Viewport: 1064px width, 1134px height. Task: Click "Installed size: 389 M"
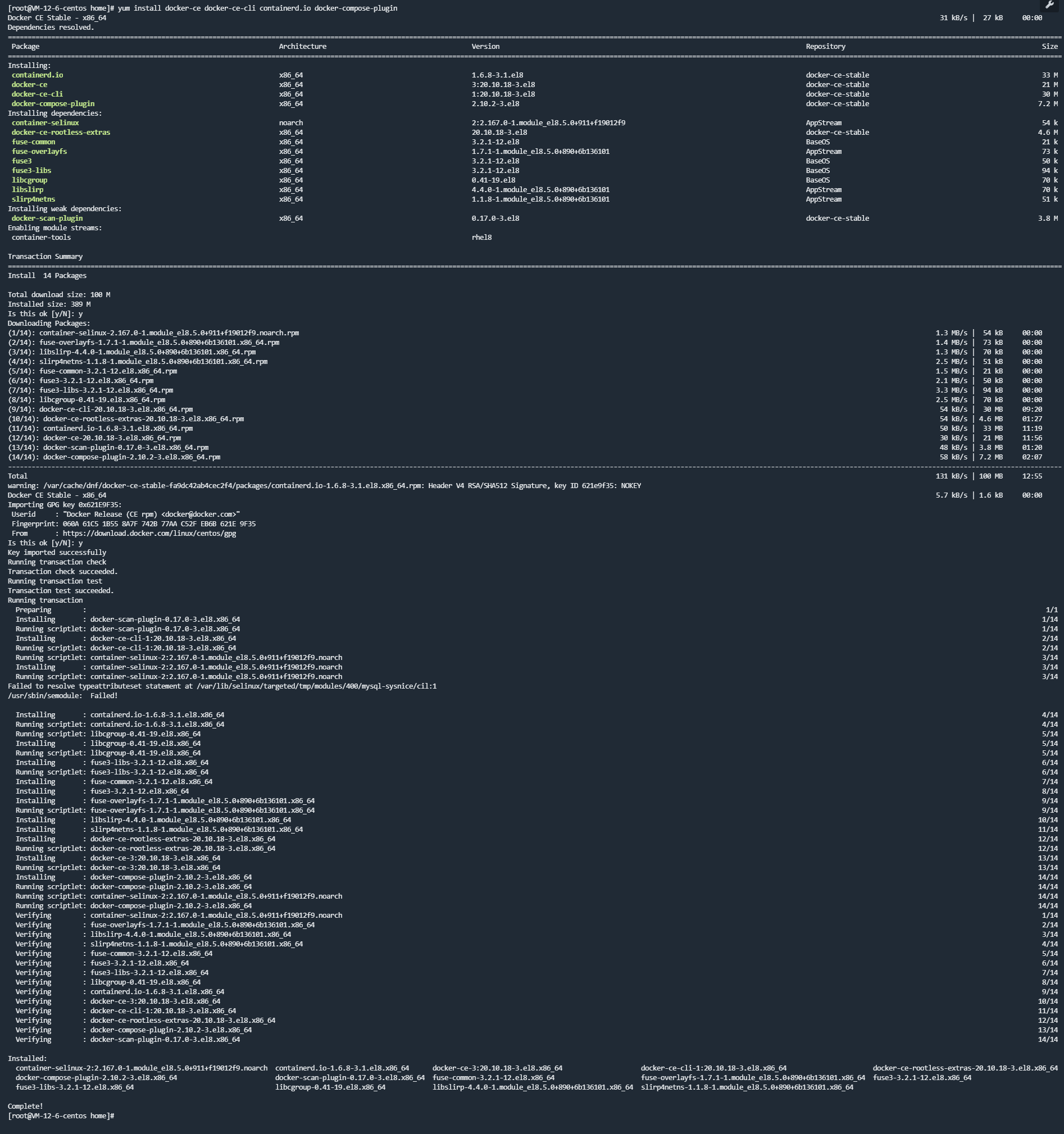coord(49,304)
